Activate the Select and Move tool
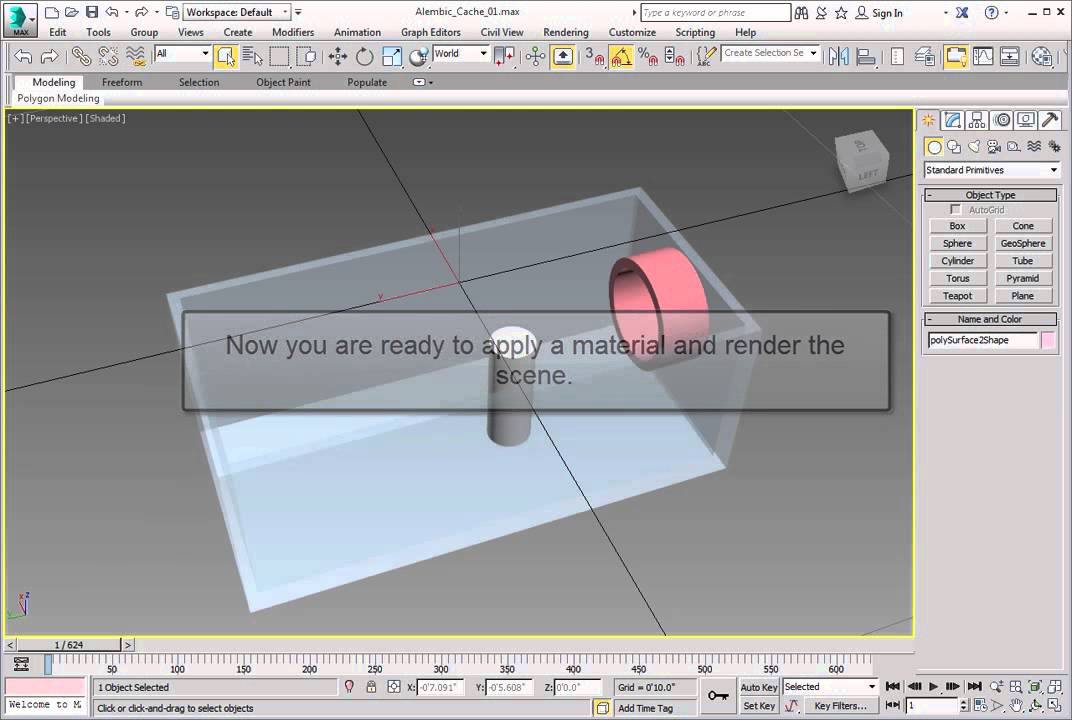The width and height of the screenshot is (1072, 720). (x=338, y=56)
